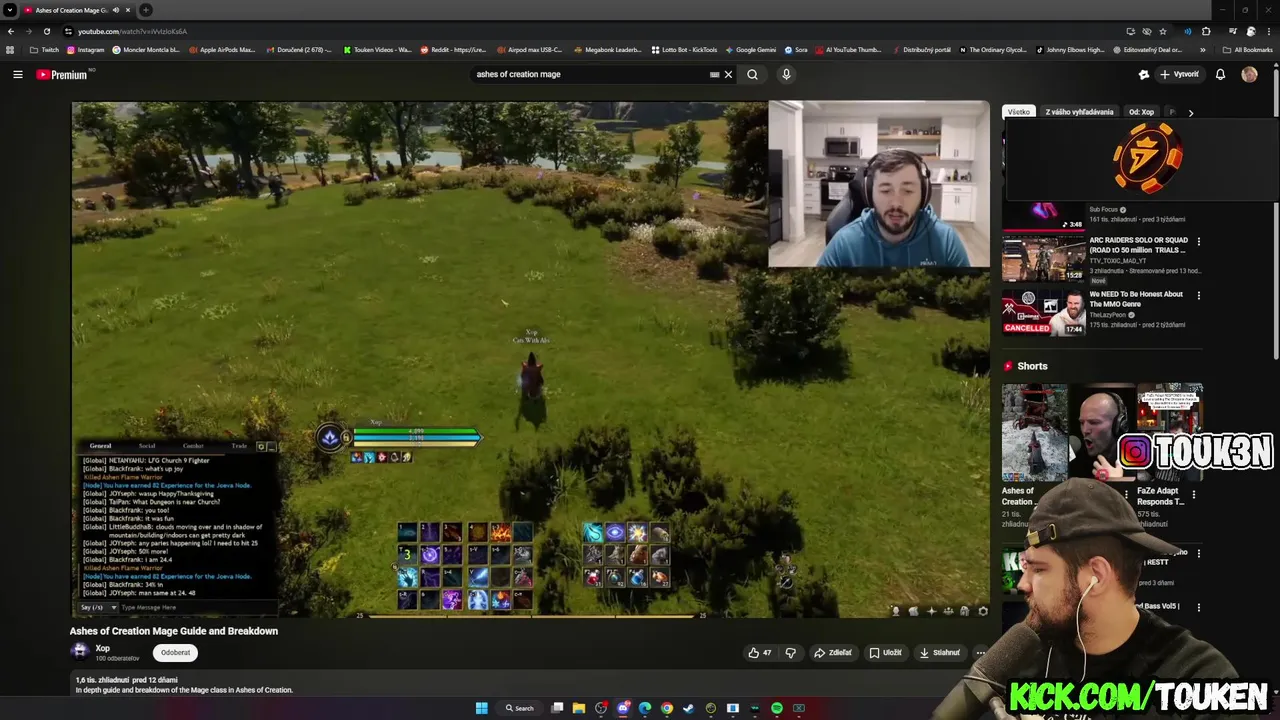
Task: Share the video via Zdieľať
Action: pyautogui.click(x=832, y=653)
